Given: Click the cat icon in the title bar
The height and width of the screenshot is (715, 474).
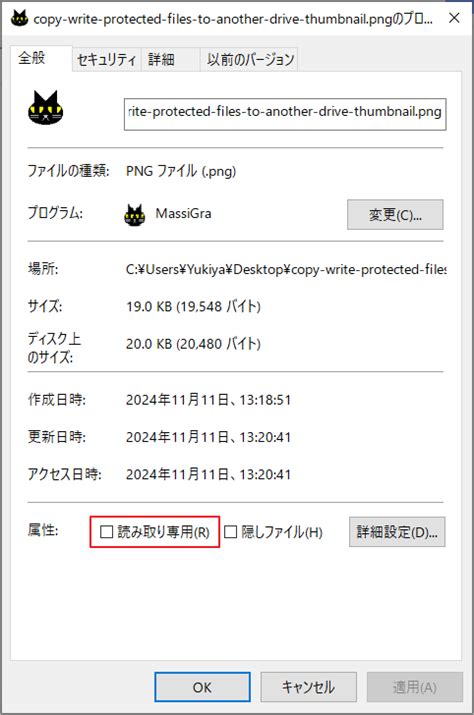Looking at the screenshot, I should pyautogui.click(x=19, y=19).
